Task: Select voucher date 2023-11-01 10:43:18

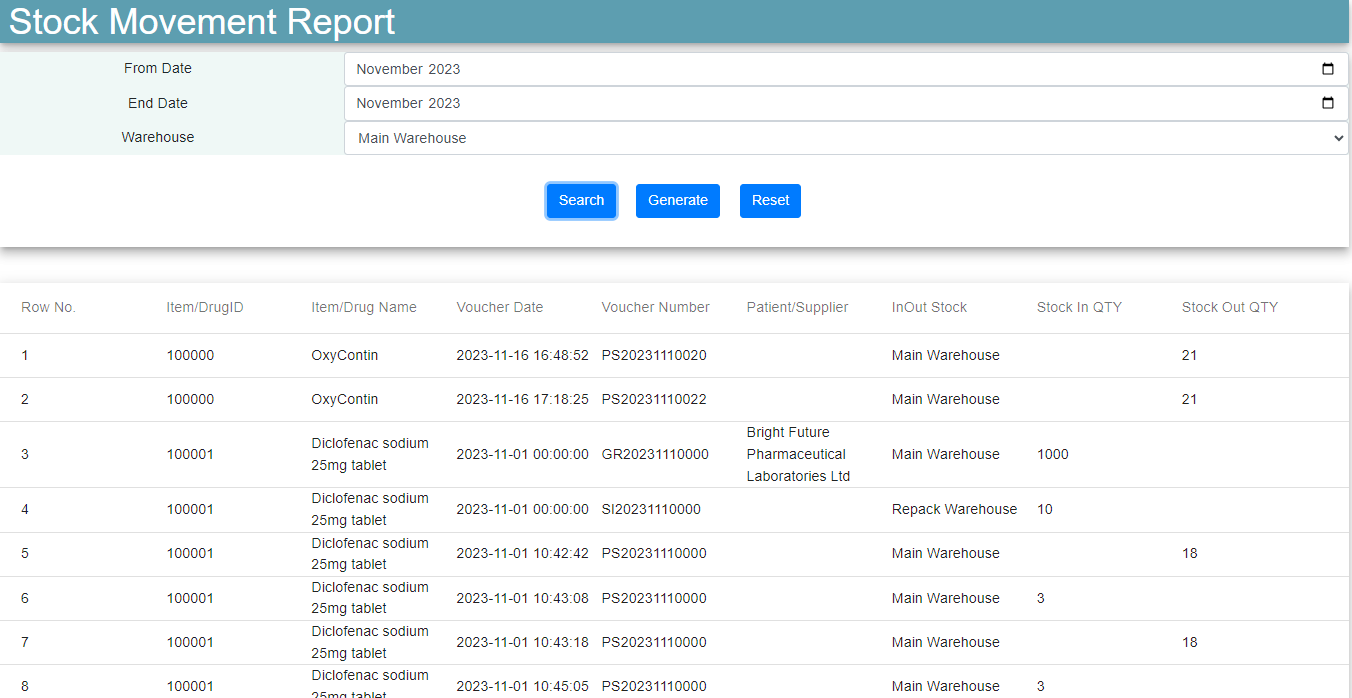Action: tap(523, 642)
